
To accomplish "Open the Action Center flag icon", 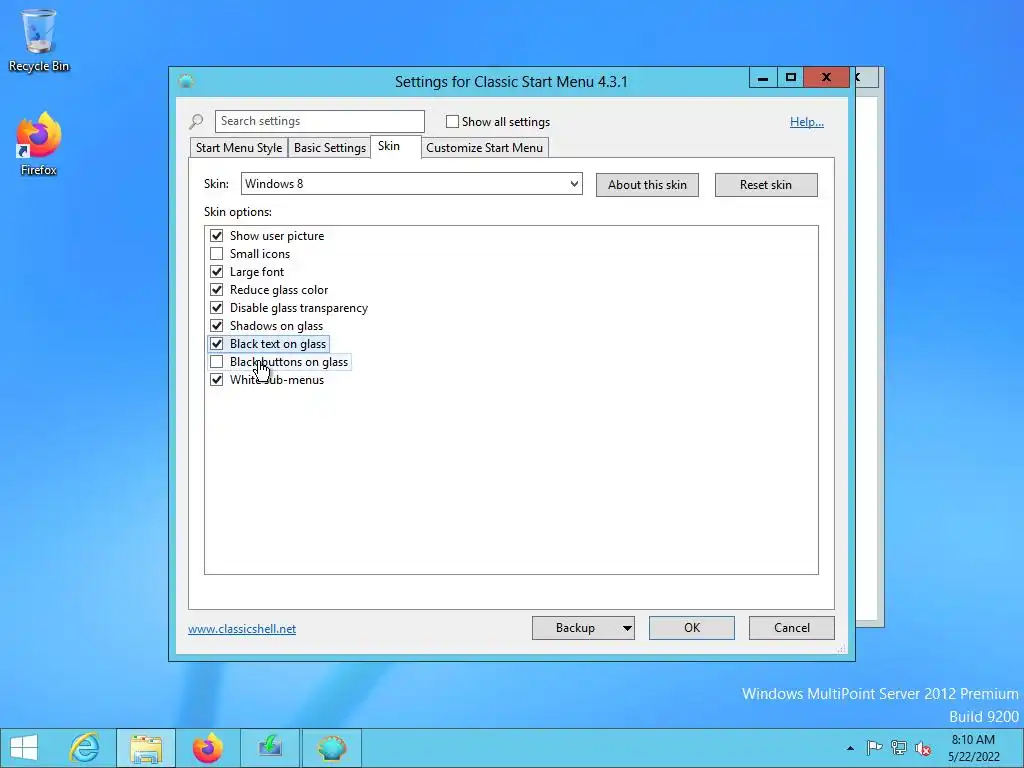I will pyautogui.click(x=874, y=748).
